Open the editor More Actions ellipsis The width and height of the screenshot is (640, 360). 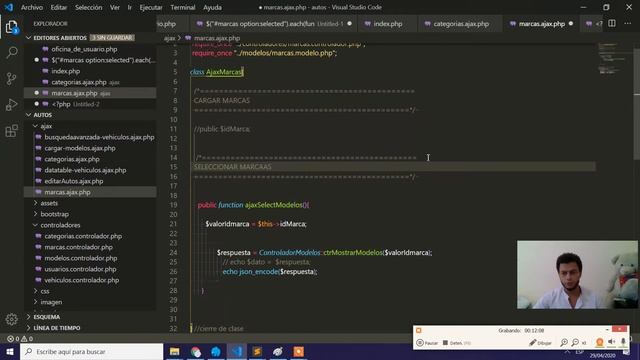[627, 24]
